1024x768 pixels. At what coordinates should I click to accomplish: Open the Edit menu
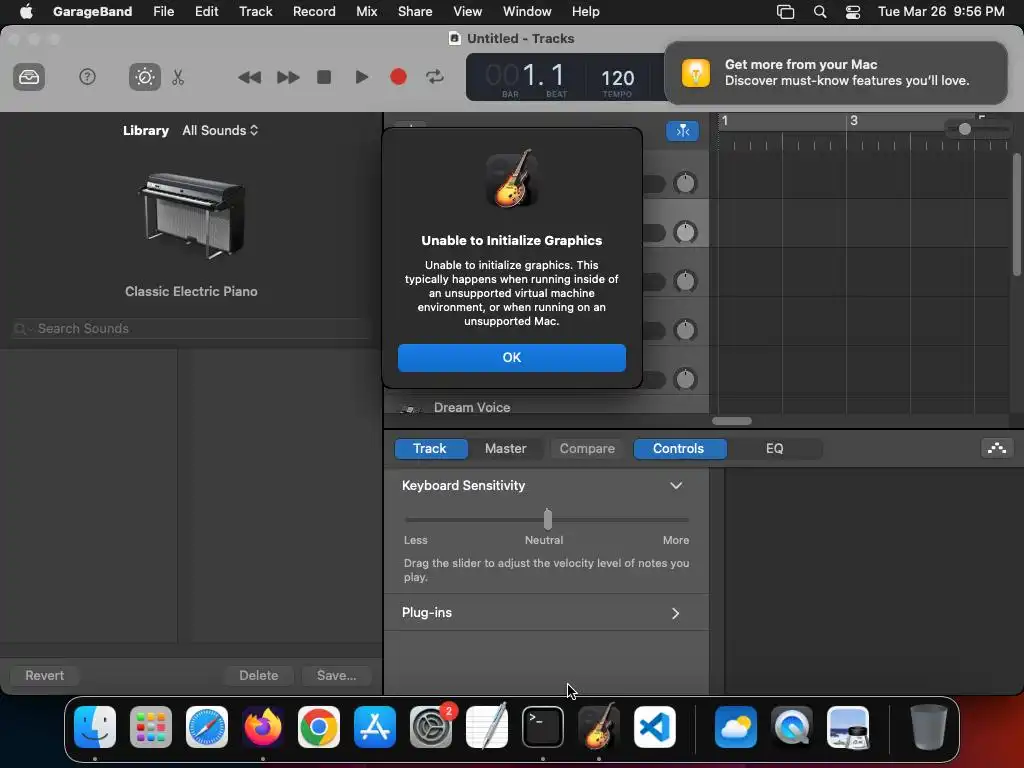(x=206, y=11)
